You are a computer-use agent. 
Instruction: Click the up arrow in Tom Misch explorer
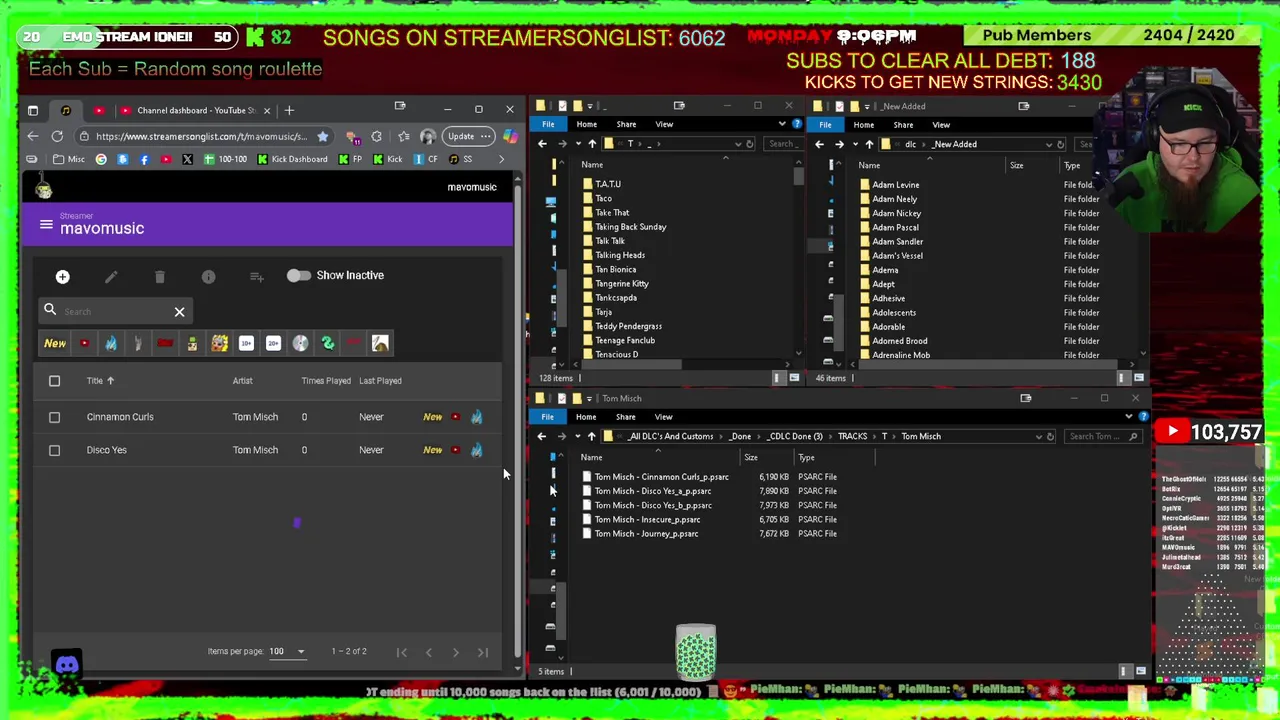(x=591, y=436)
